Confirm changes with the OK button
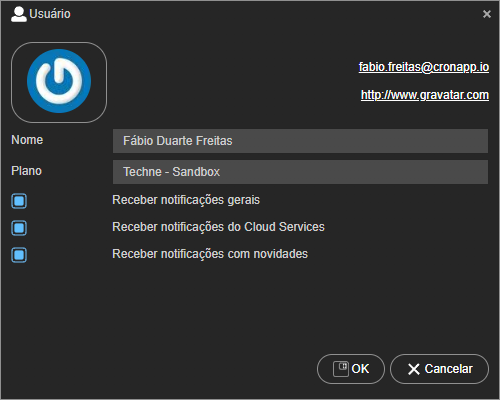 351,369
